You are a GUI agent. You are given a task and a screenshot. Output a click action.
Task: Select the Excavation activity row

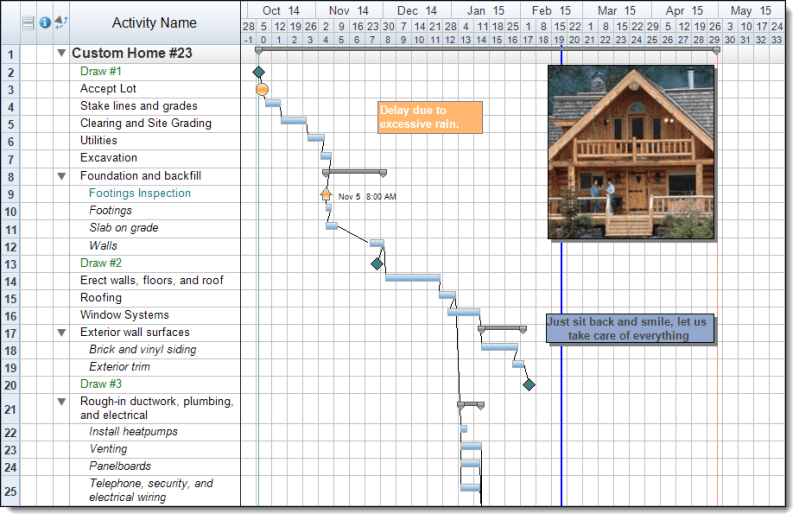click(x=109, y=158)
